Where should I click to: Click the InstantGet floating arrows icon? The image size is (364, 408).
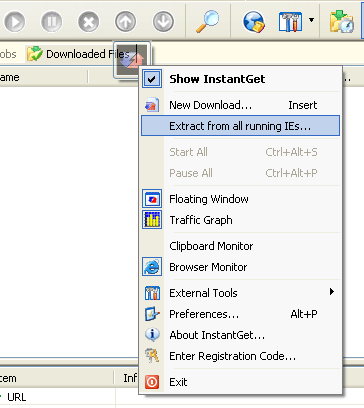pos(132,60)
